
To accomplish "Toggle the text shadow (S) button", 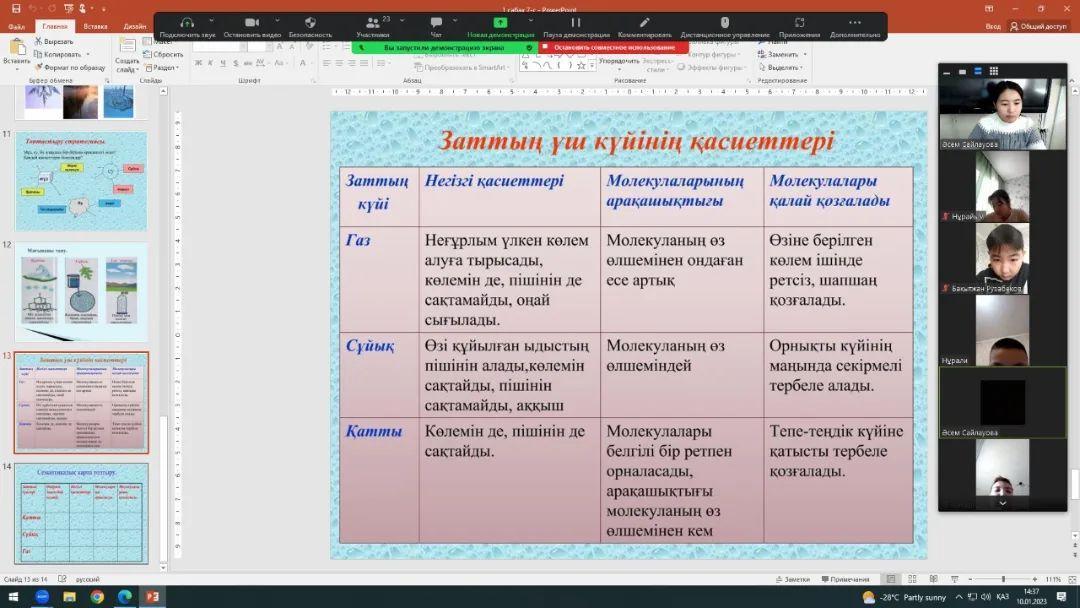I will (x=236, y=63).
